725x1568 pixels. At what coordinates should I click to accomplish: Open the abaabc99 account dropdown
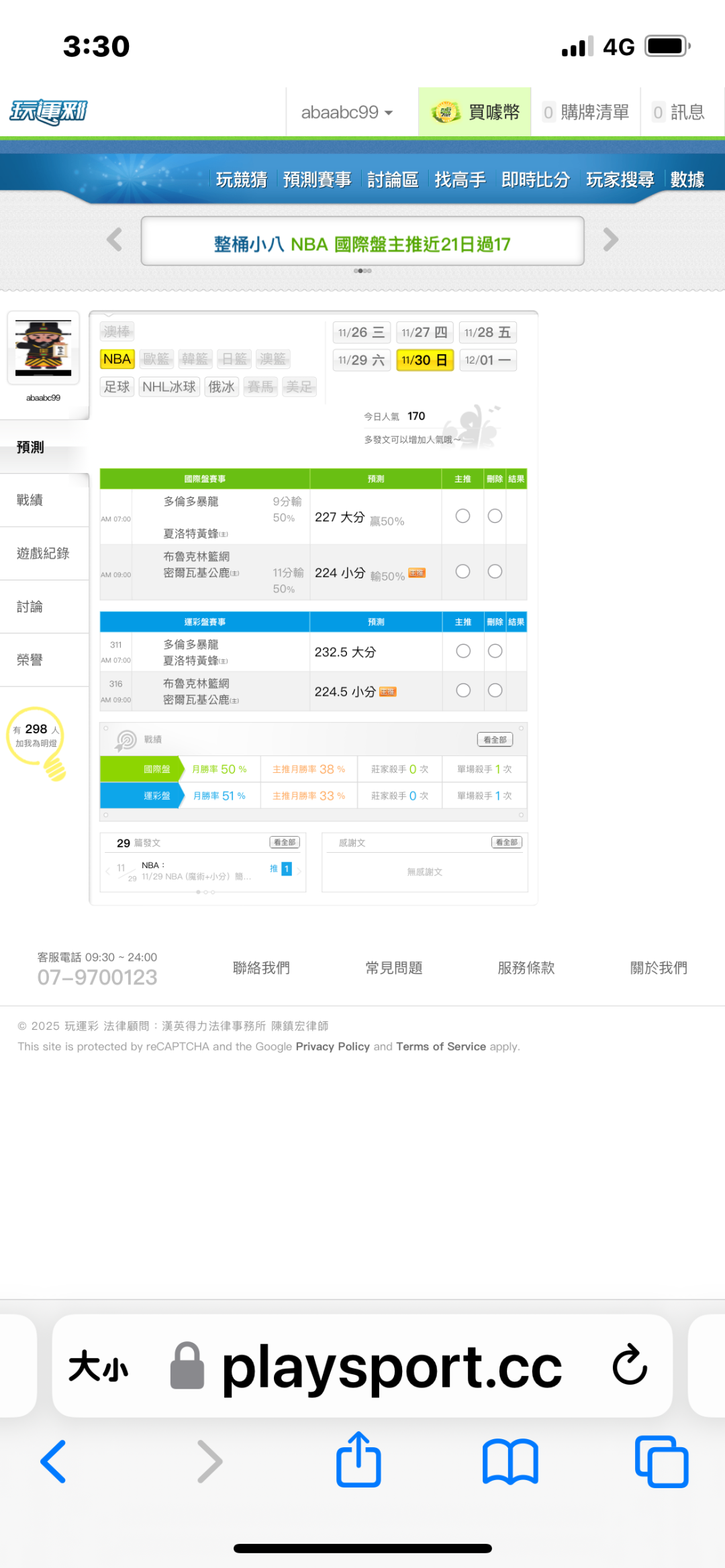pyautogui.click(x=346, y=112)
